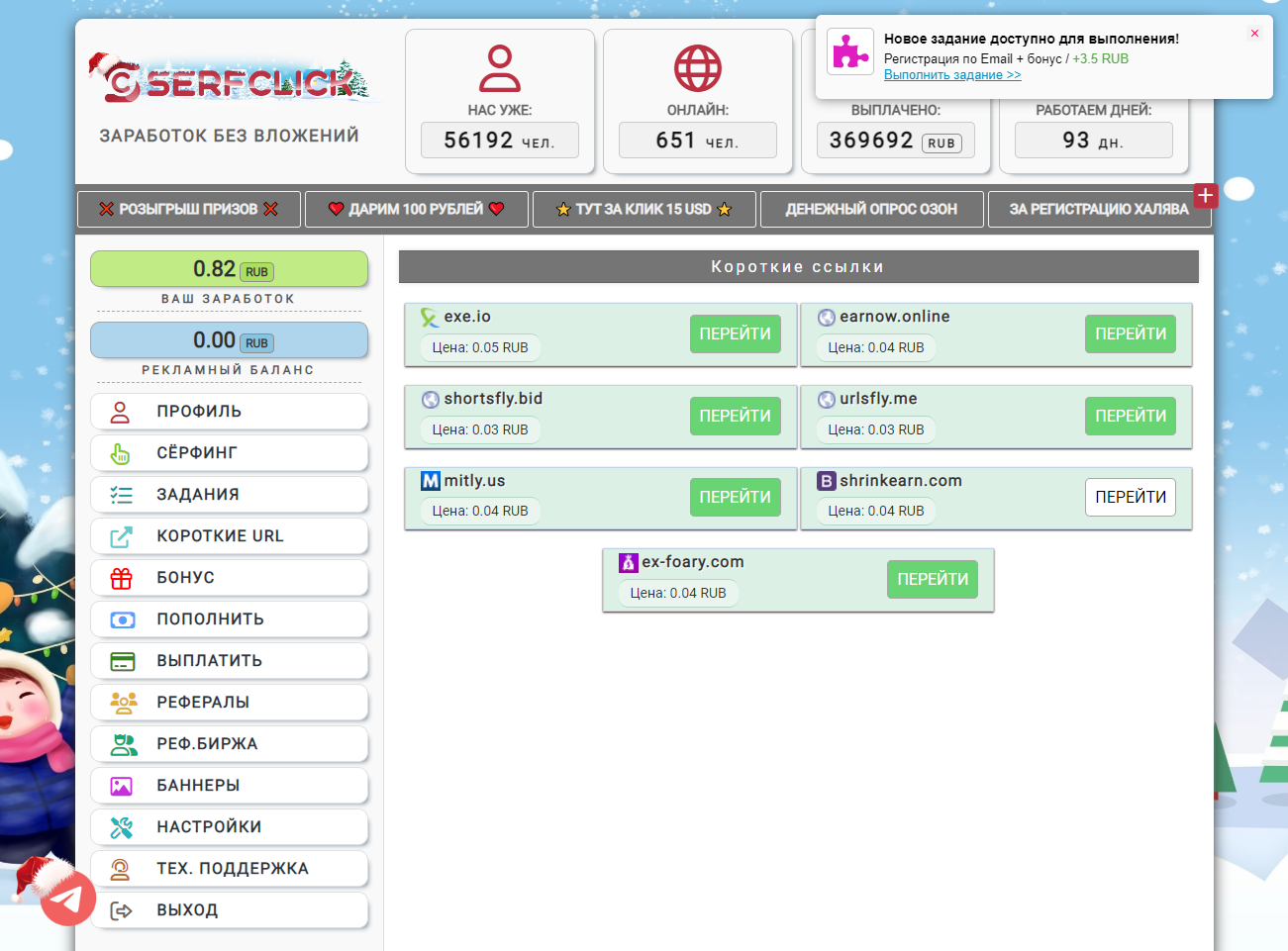
Task: Click ПЕРЕЙТИ for shortsfly.bid
Action: tap(735, 417)
